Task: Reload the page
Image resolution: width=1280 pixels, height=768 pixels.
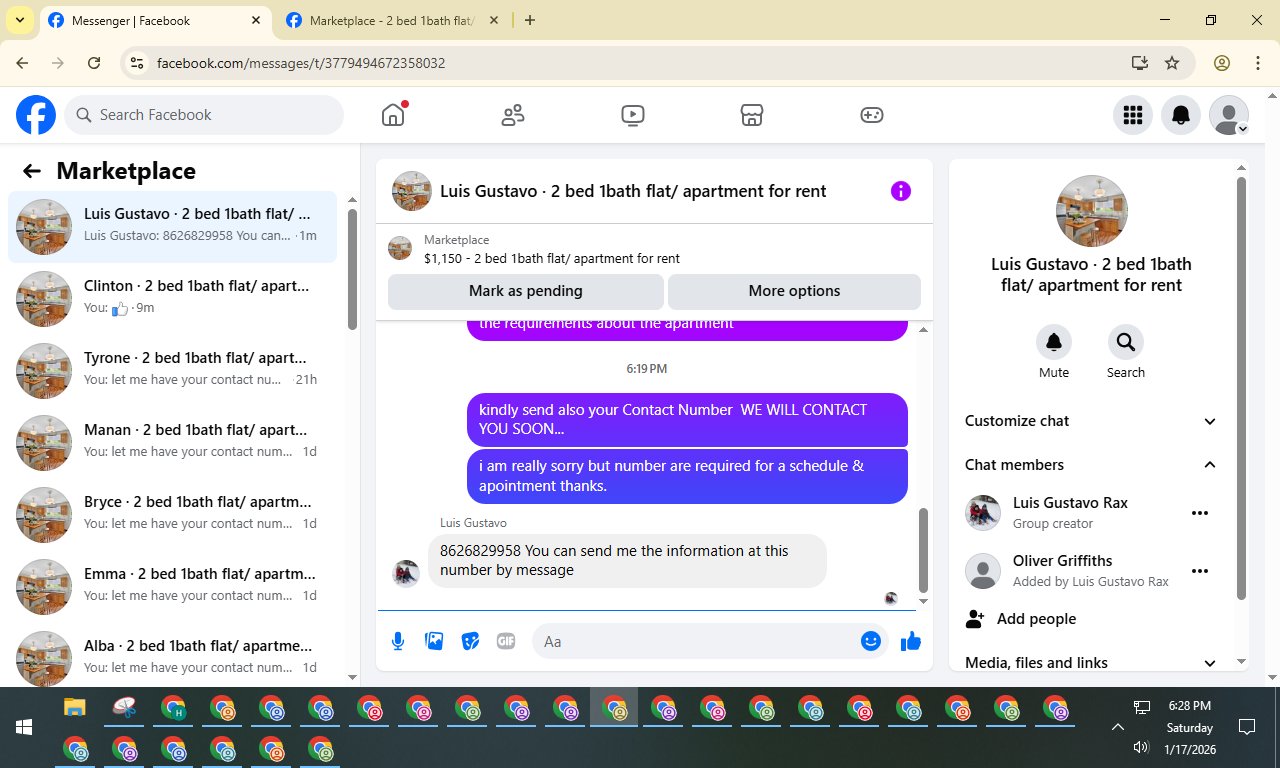Action: (x=94, y=63)
